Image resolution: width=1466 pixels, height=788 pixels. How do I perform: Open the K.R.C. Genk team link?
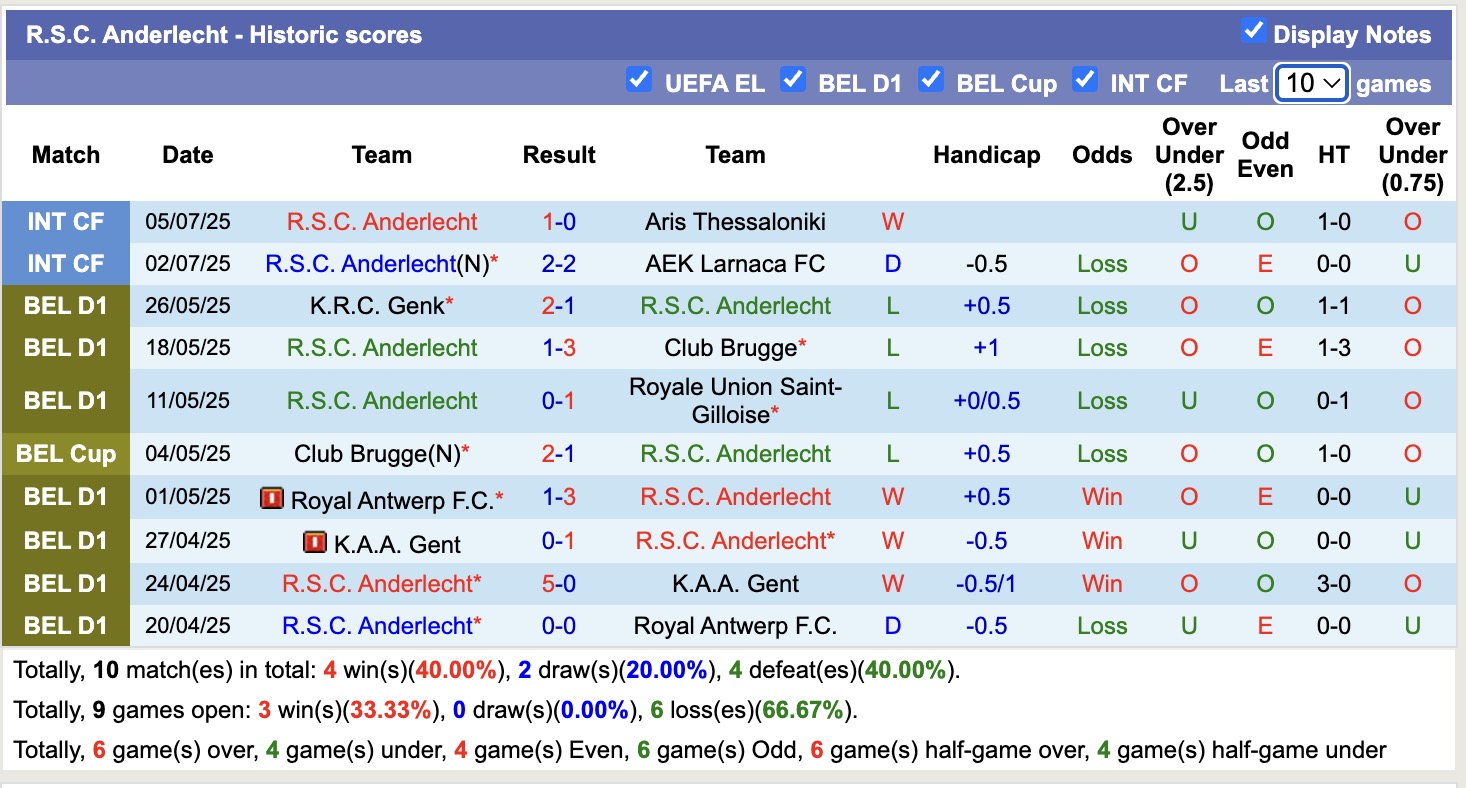[375, 306]
